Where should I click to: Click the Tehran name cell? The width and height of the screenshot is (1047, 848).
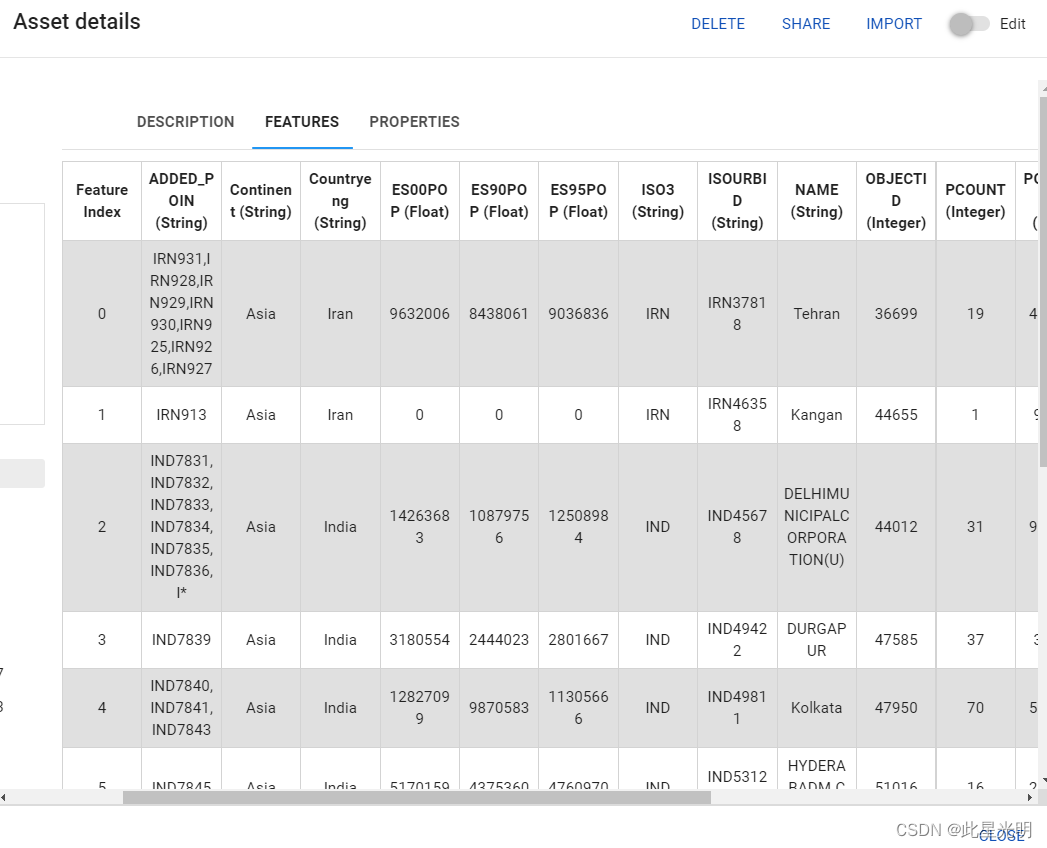[817, 313]
